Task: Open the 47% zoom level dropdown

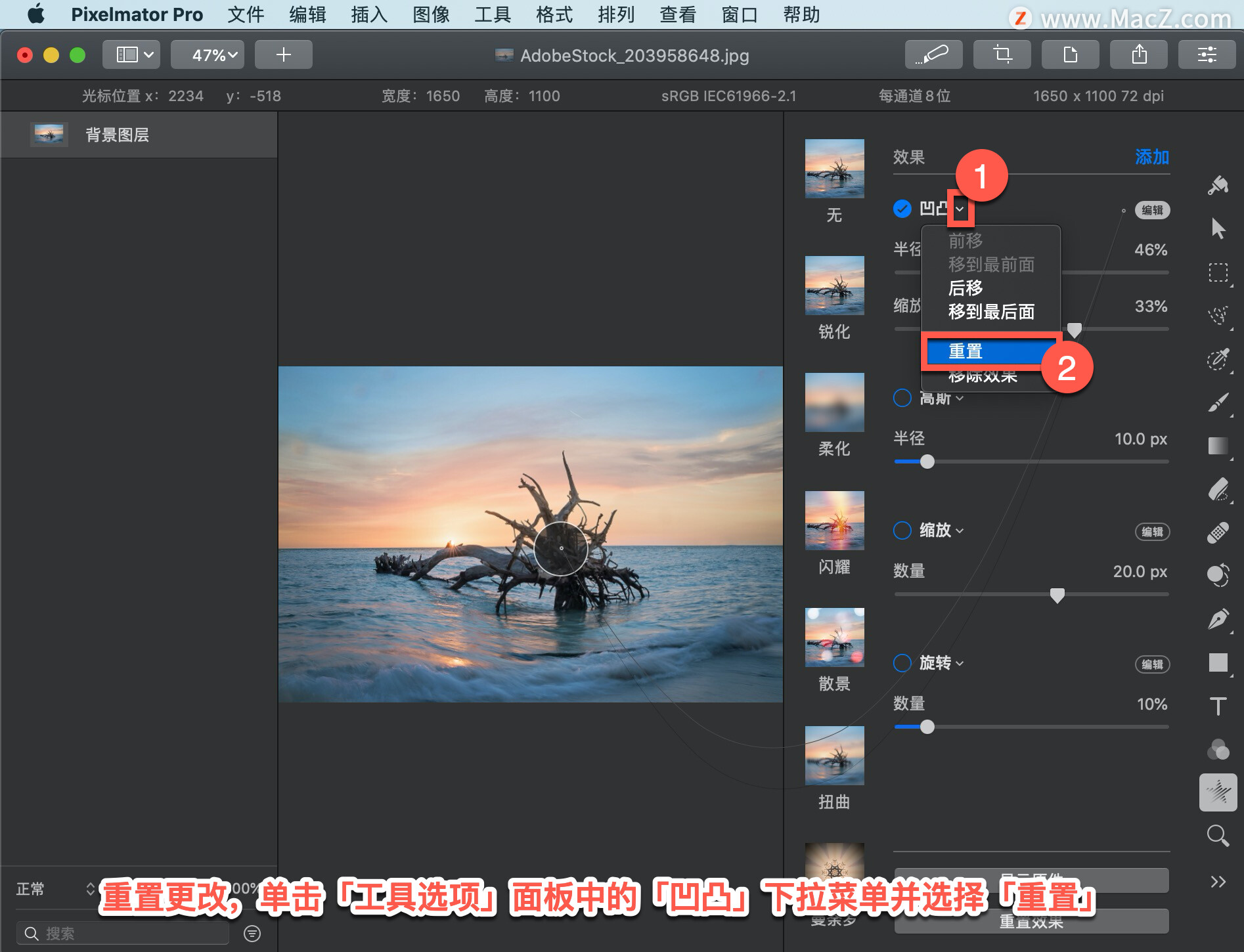Action: tap(208, 54)
